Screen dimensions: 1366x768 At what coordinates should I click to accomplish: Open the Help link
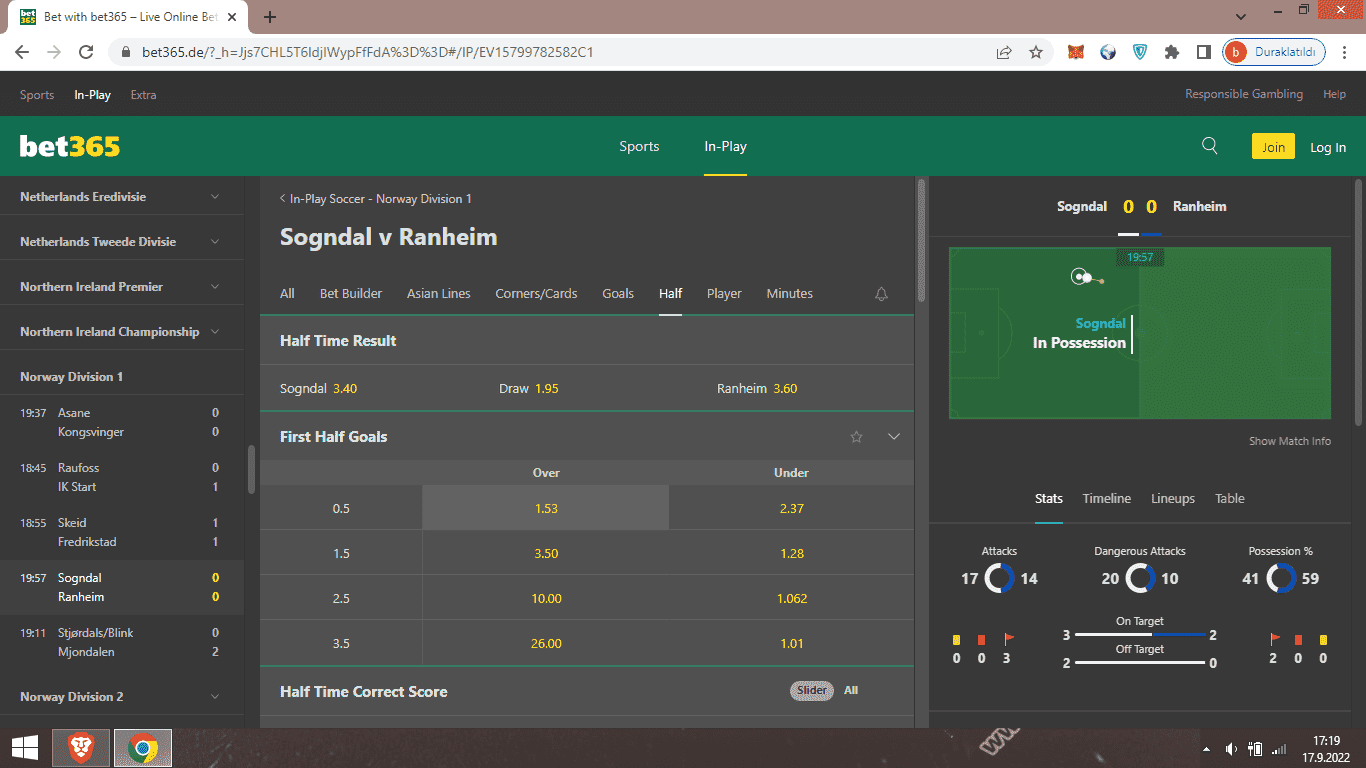(x=1334, y=94)
